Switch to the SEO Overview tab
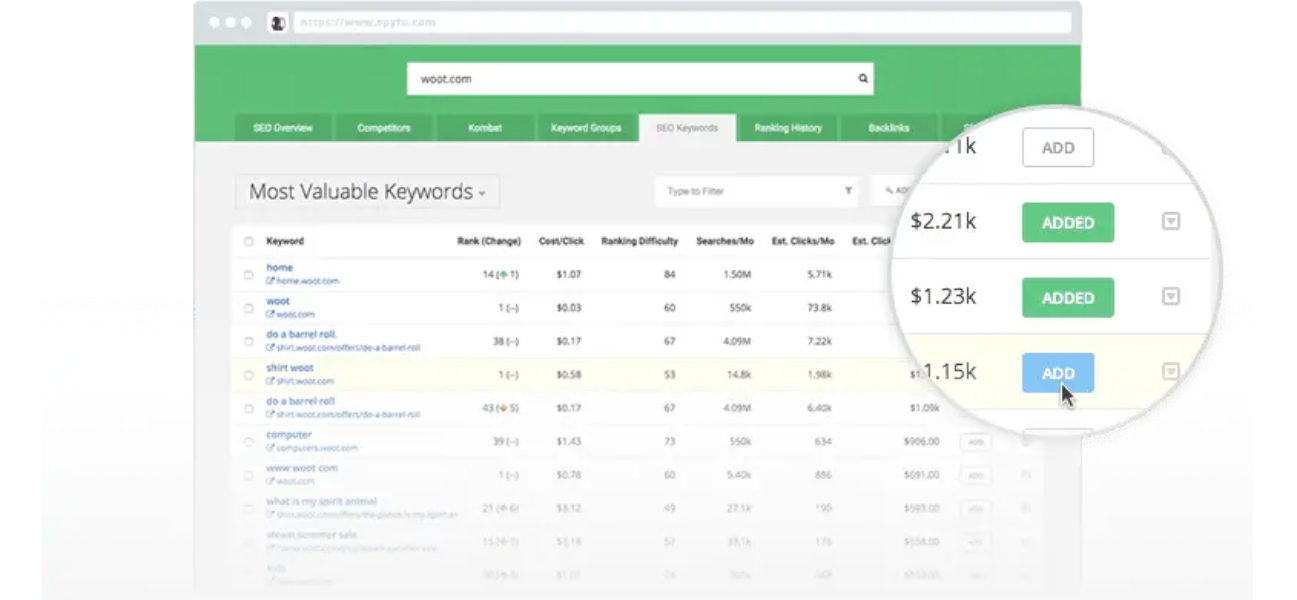 pyautogui.click(x=283, y=128)
